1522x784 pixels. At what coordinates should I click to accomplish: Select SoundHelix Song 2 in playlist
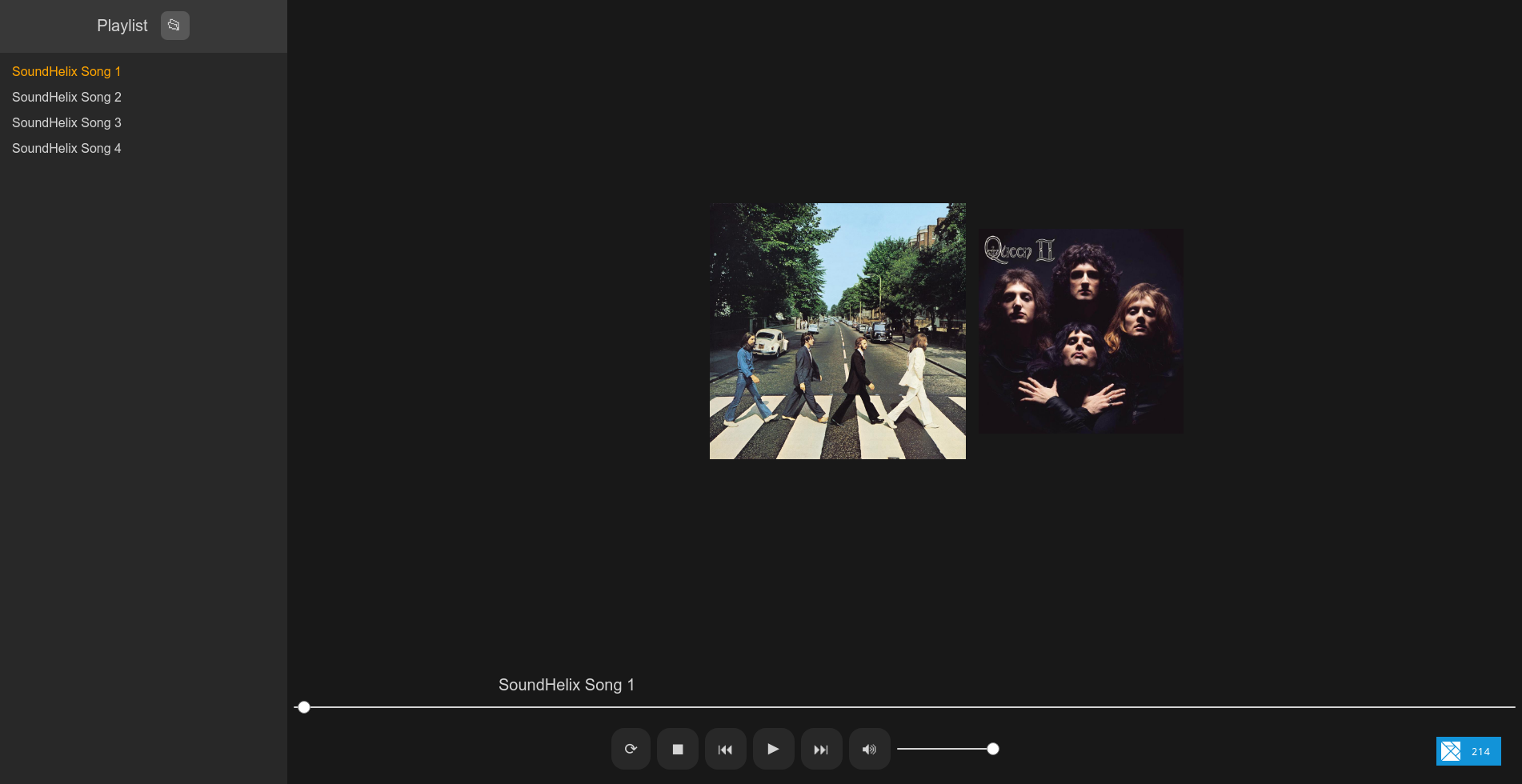66,97
